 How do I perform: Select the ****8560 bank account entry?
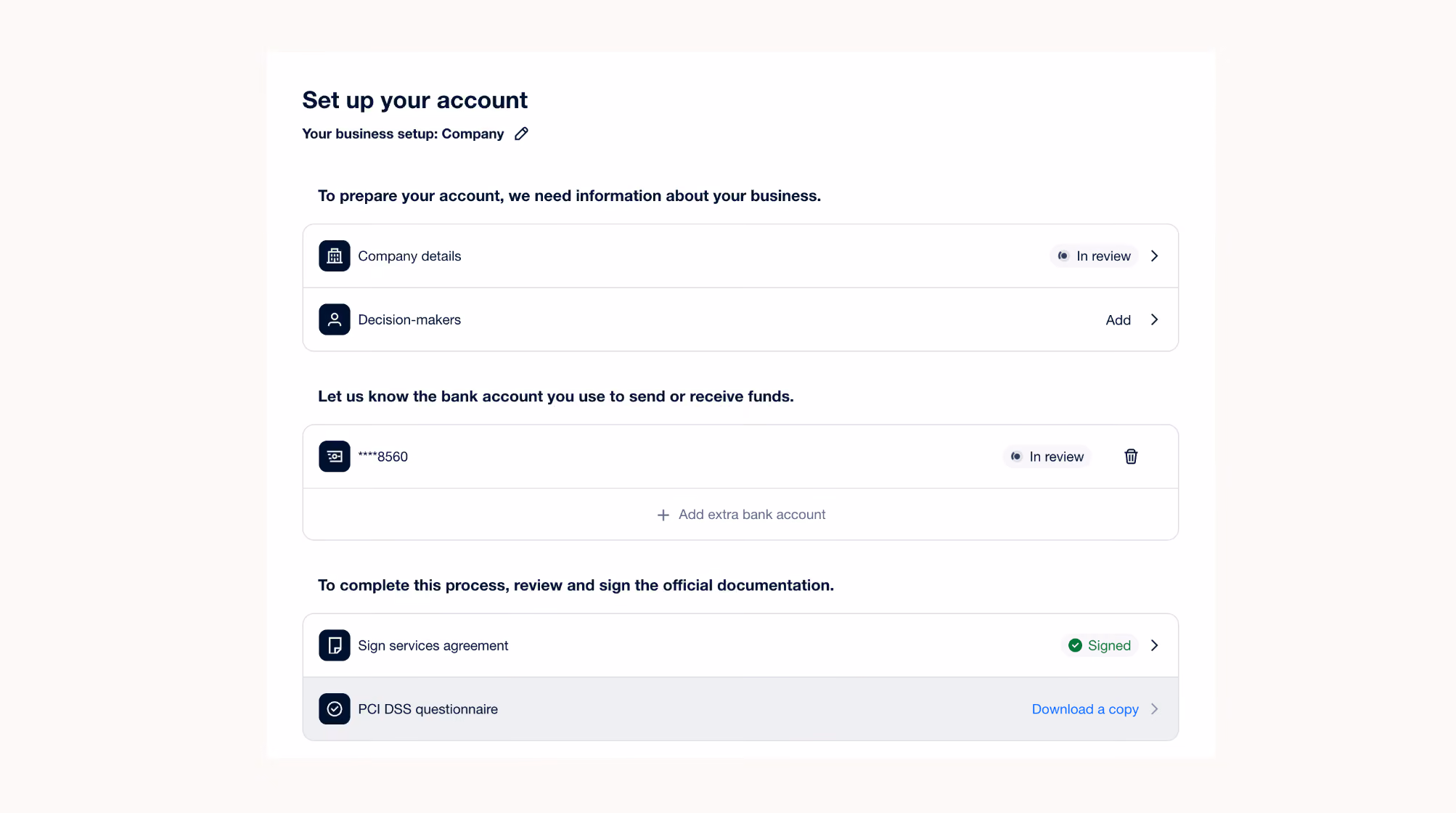[x=740, y=457]
